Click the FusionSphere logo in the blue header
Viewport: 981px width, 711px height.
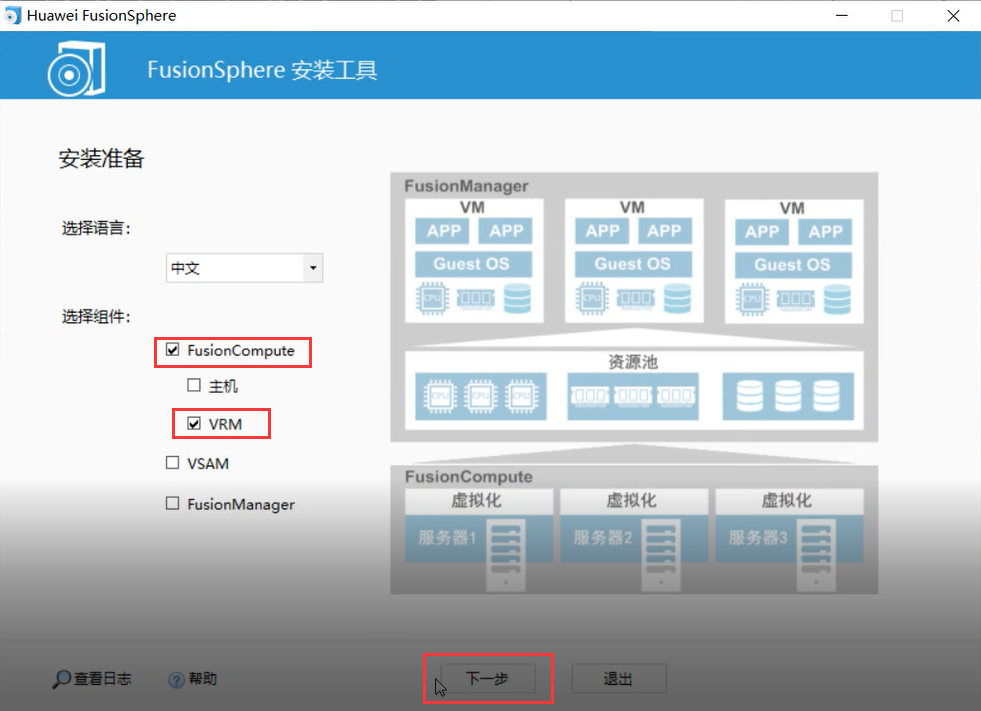pyautogui.click(x=76, y=68)
